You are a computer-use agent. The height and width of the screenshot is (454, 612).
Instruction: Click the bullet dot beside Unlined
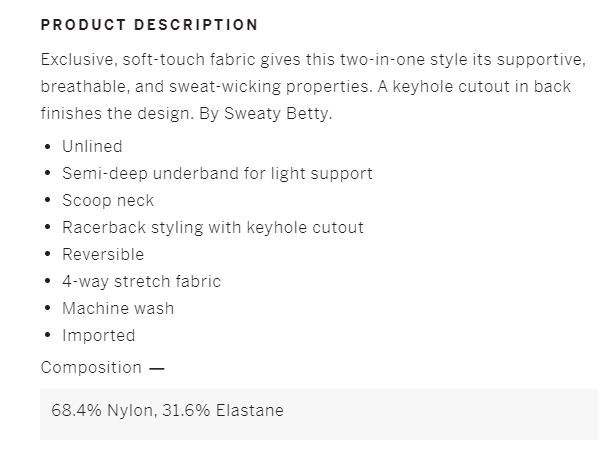48,147
